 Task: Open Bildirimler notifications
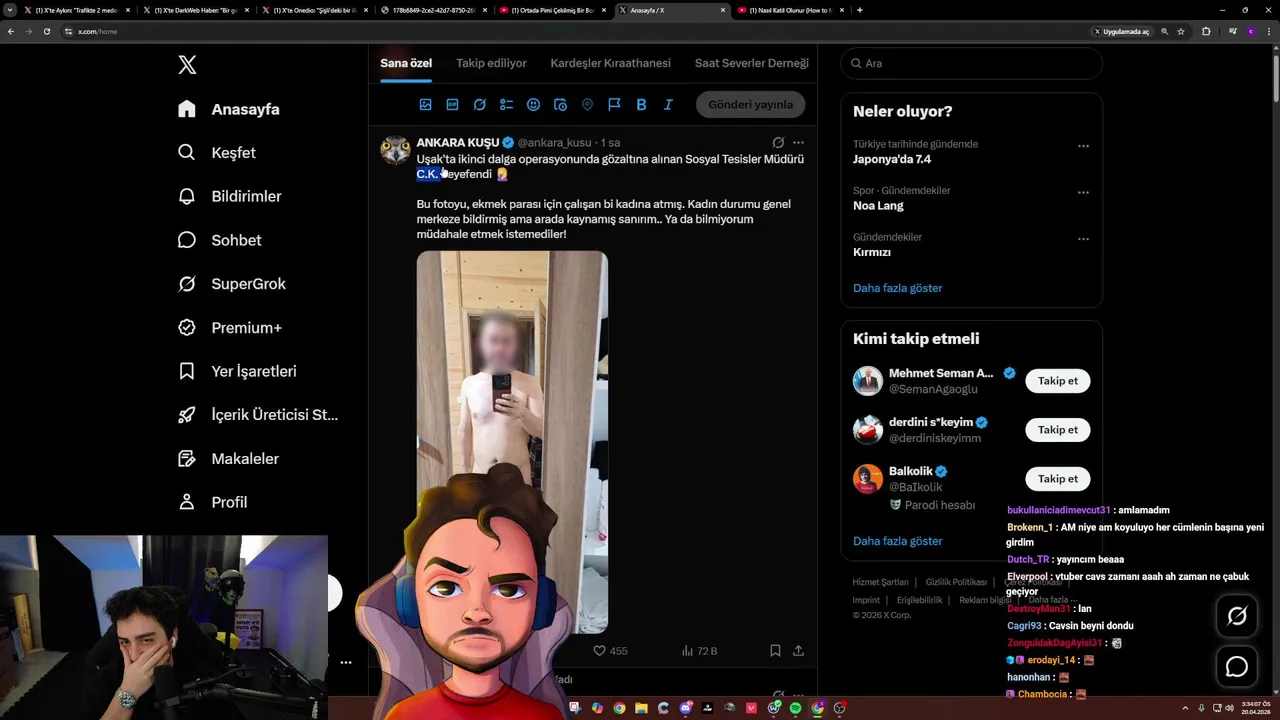click(x=229, y=196)
